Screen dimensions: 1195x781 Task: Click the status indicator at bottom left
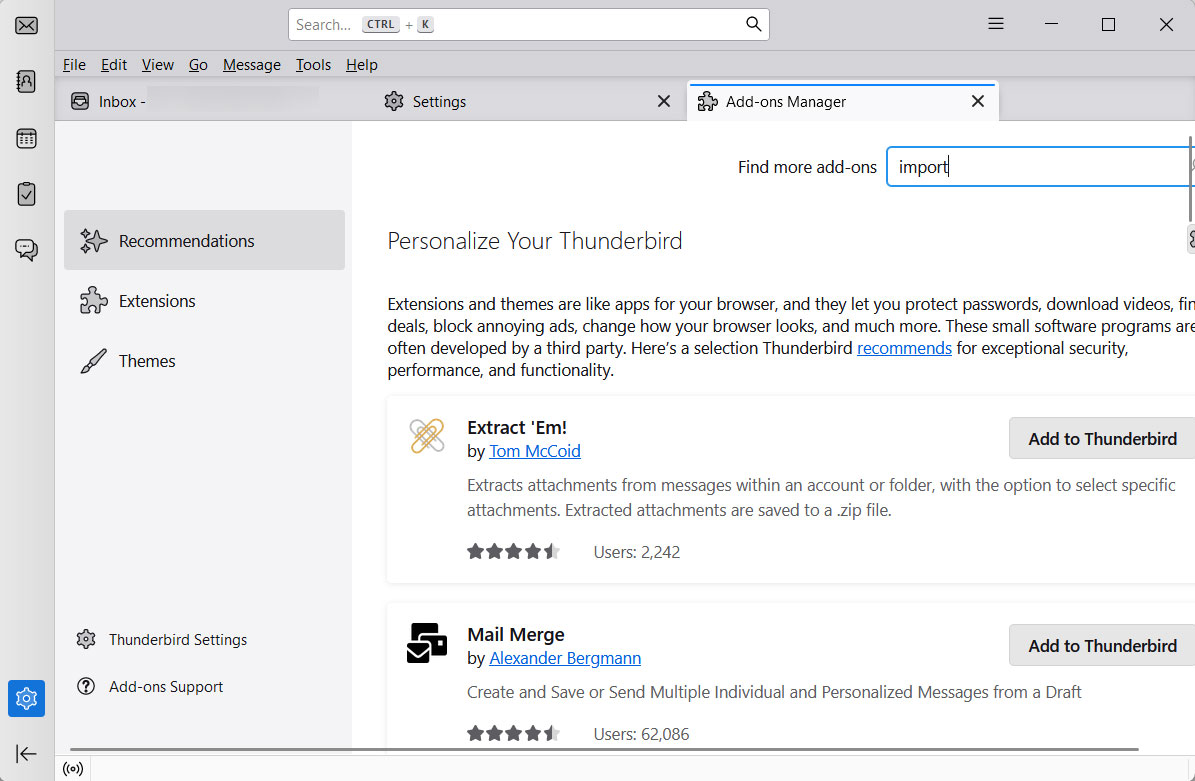pyautogui.click(x=73, y=768)
